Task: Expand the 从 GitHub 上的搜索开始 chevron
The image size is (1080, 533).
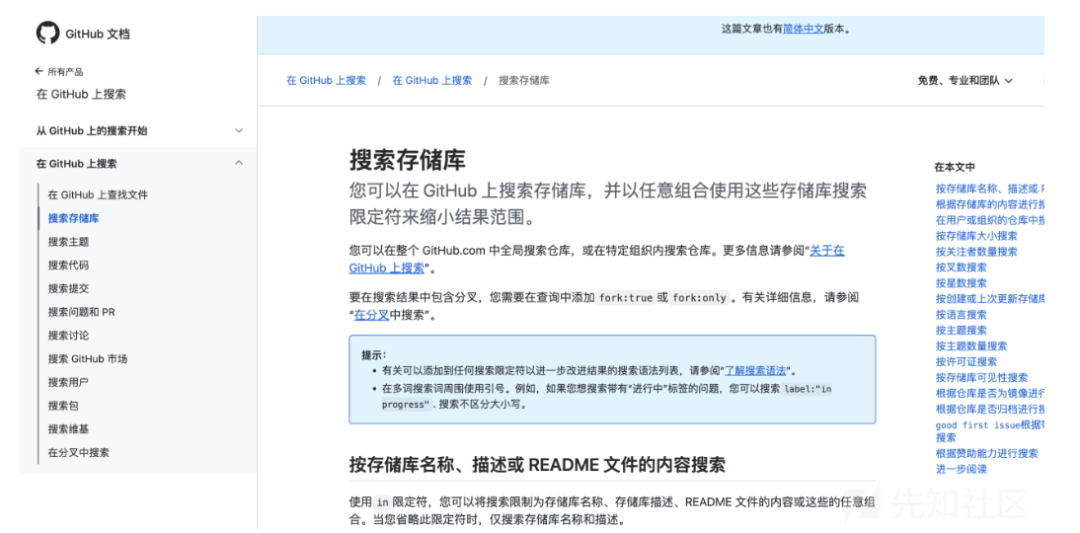Action: 239,130
